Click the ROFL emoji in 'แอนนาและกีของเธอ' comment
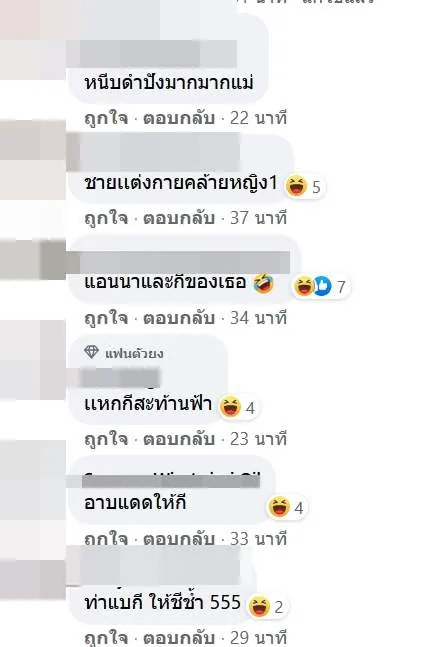This screenshot has width=443, height=647. tap(263, 283)
